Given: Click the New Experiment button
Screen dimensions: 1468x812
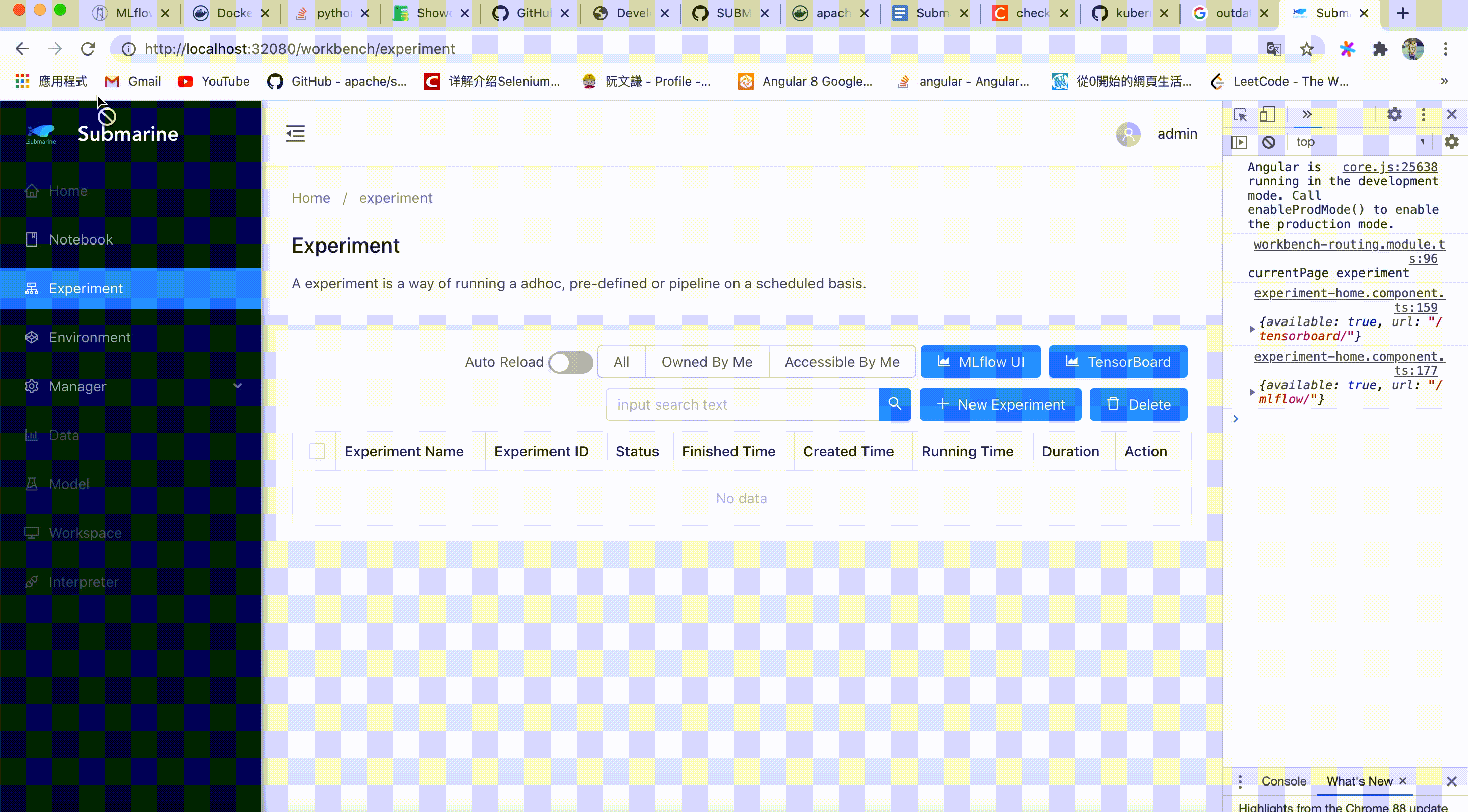Looking at the screenshot, I should (x=1000, y=404).
